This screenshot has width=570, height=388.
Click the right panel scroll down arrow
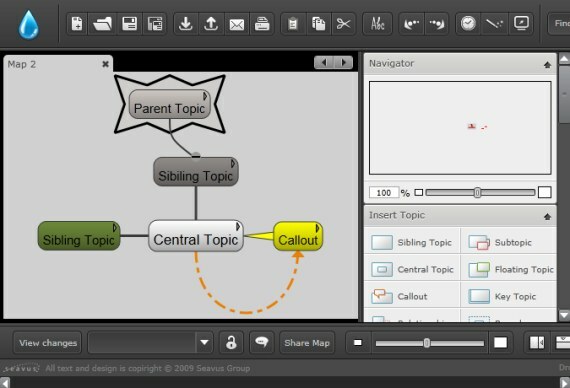coord(564,315)
